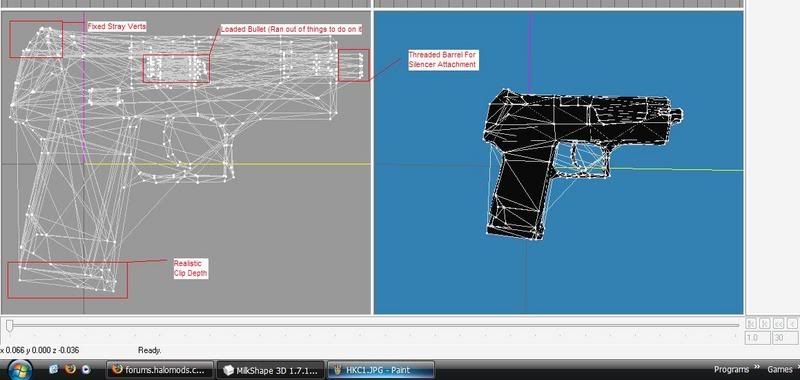Open the Windows Start orb
The height and width of the screenshot is (380, 800).
click(x=19, y=369)
